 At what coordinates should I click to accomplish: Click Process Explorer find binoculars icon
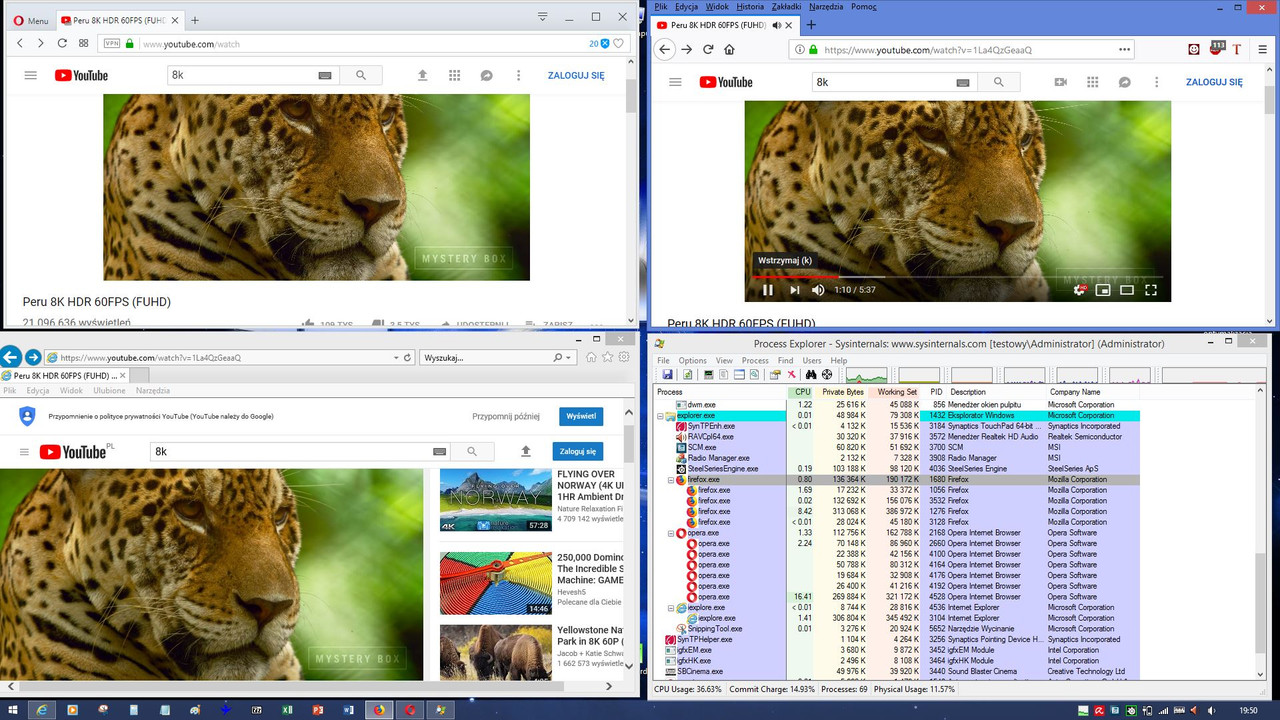click(811, 375)
